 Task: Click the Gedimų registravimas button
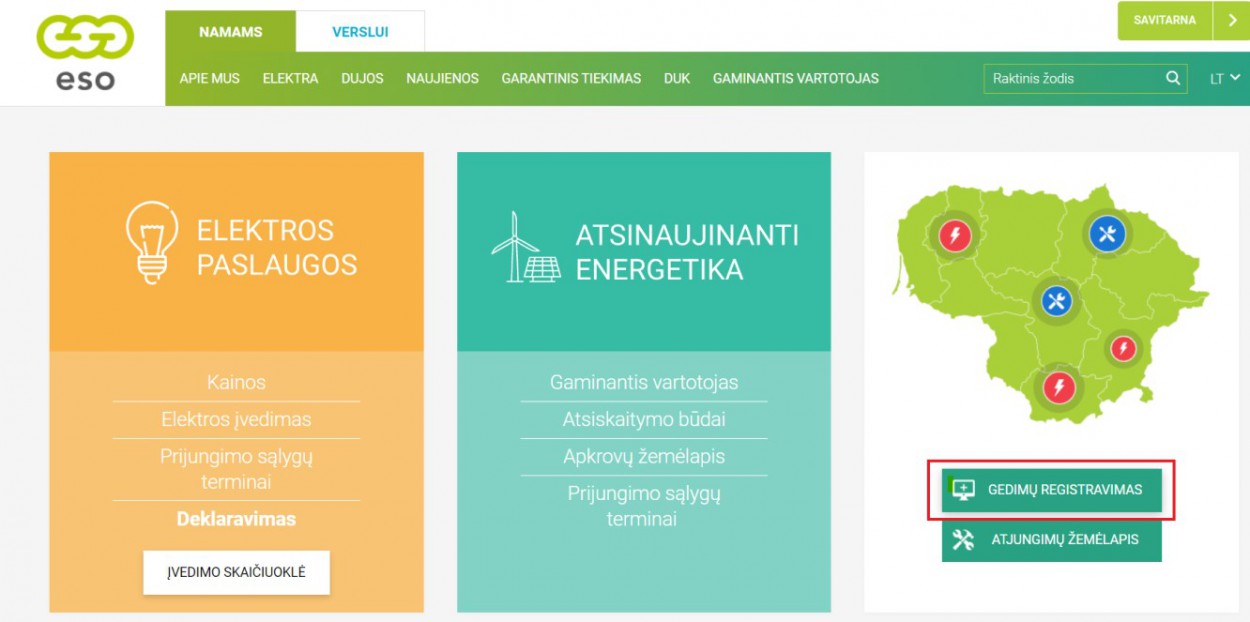click(1051, 490)
